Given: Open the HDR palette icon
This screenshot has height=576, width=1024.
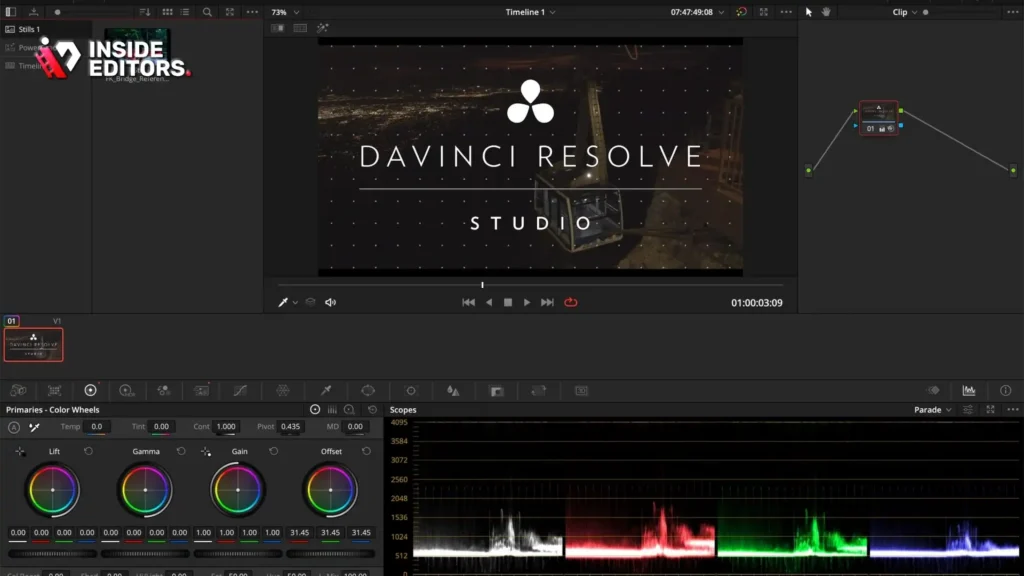Looking at the screenshot, I should pos(127,391).
